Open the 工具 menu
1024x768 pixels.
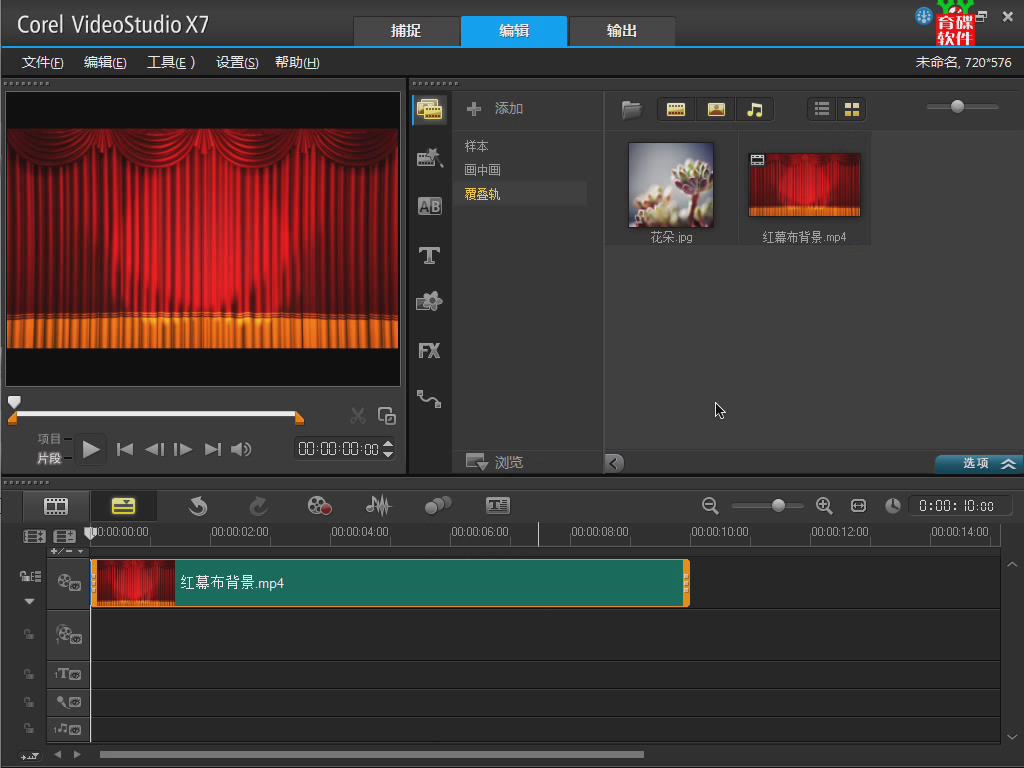pos(170,63)
